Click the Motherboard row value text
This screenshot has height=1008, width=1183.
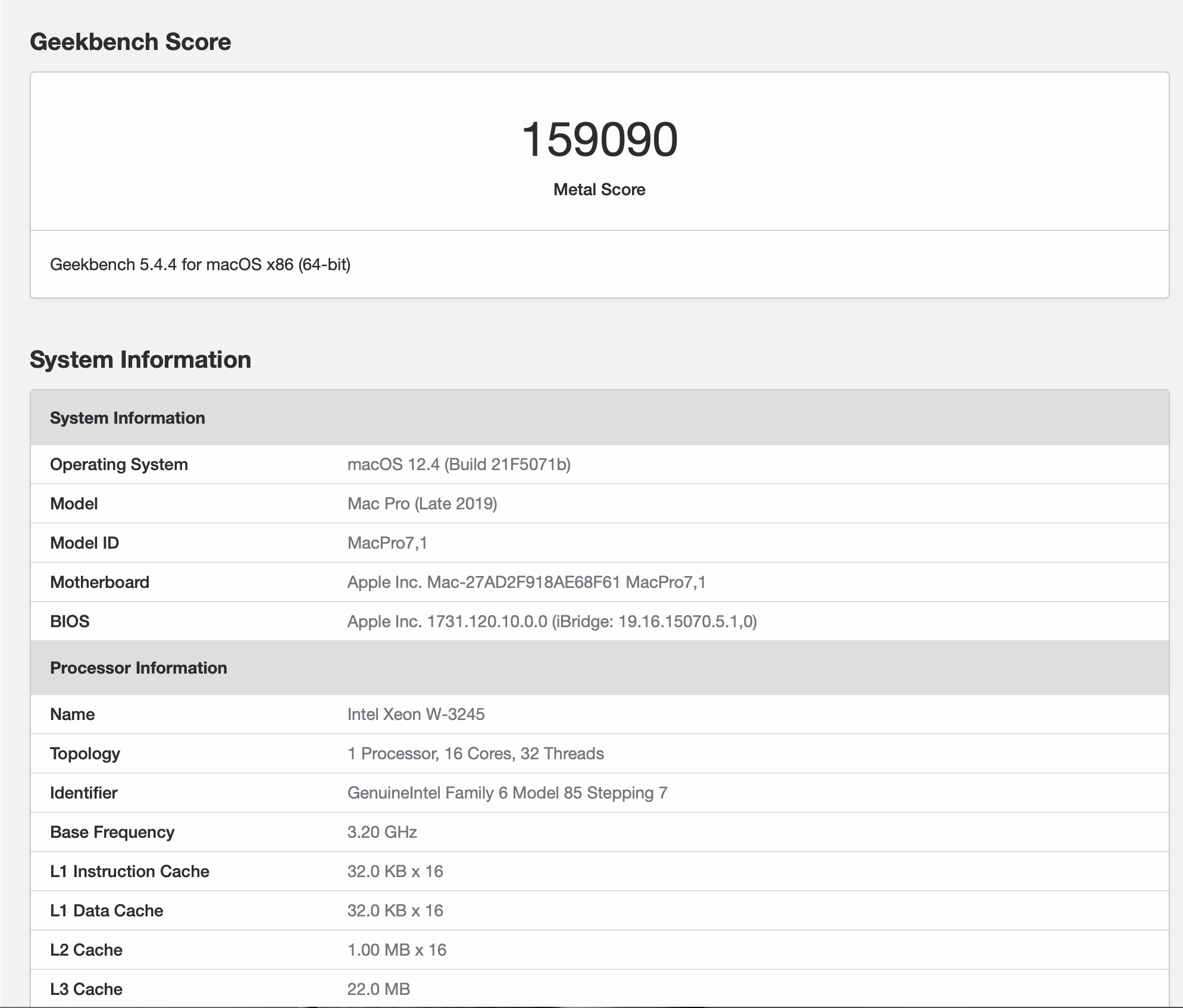(x=527, y=582)
